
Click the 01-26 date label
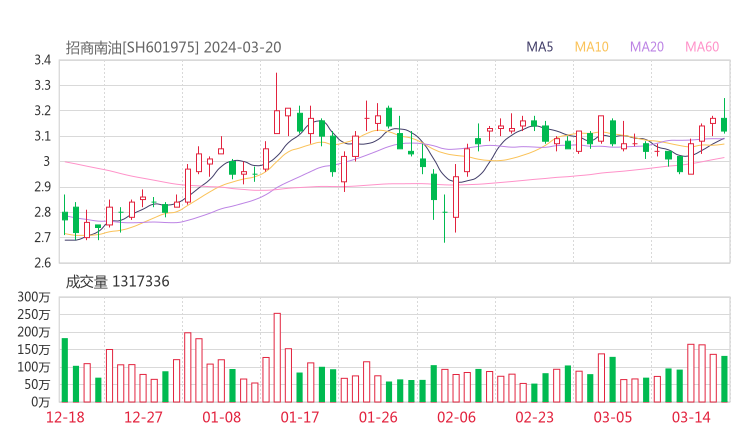point(378,417)
